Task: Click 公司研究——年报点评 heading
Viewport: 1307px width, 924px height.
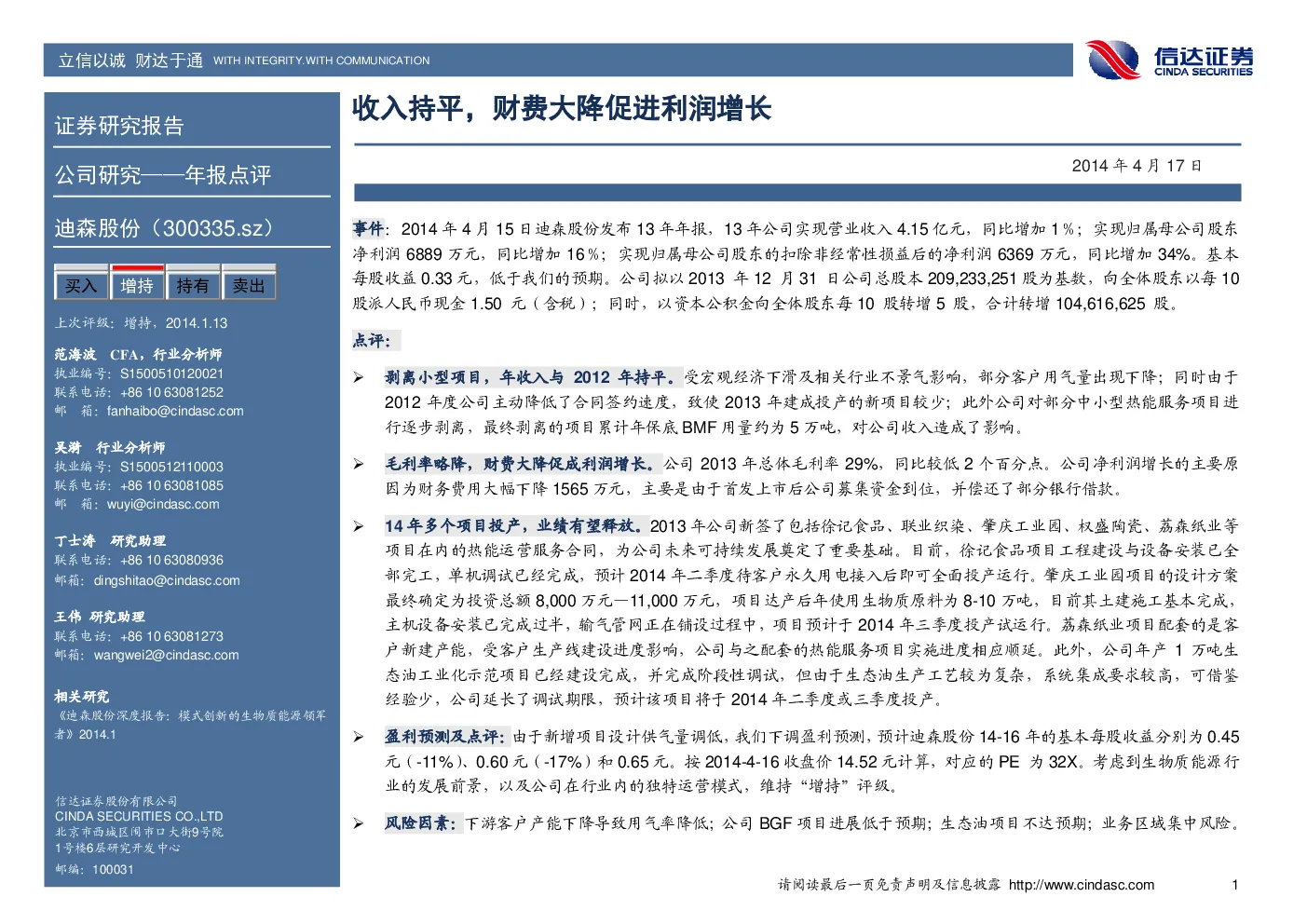Action: tap(163, 174)
